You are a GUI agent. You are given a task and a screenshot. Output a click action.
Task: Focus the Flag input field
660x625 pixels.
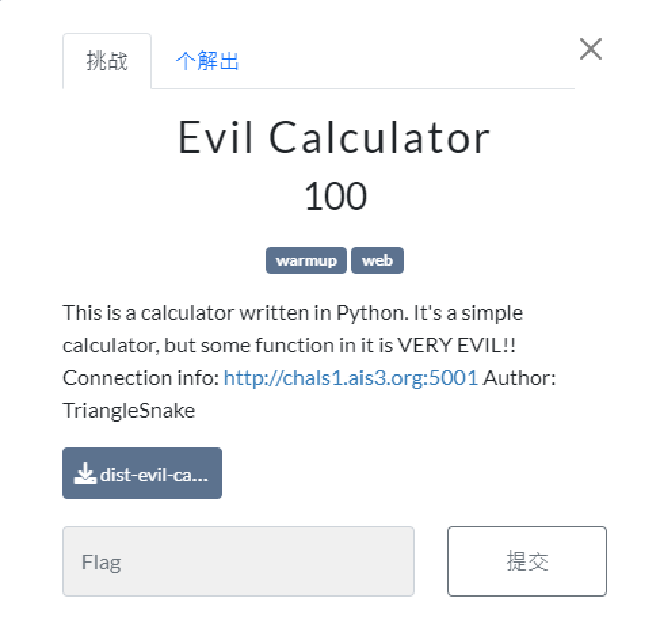(238, 561)
